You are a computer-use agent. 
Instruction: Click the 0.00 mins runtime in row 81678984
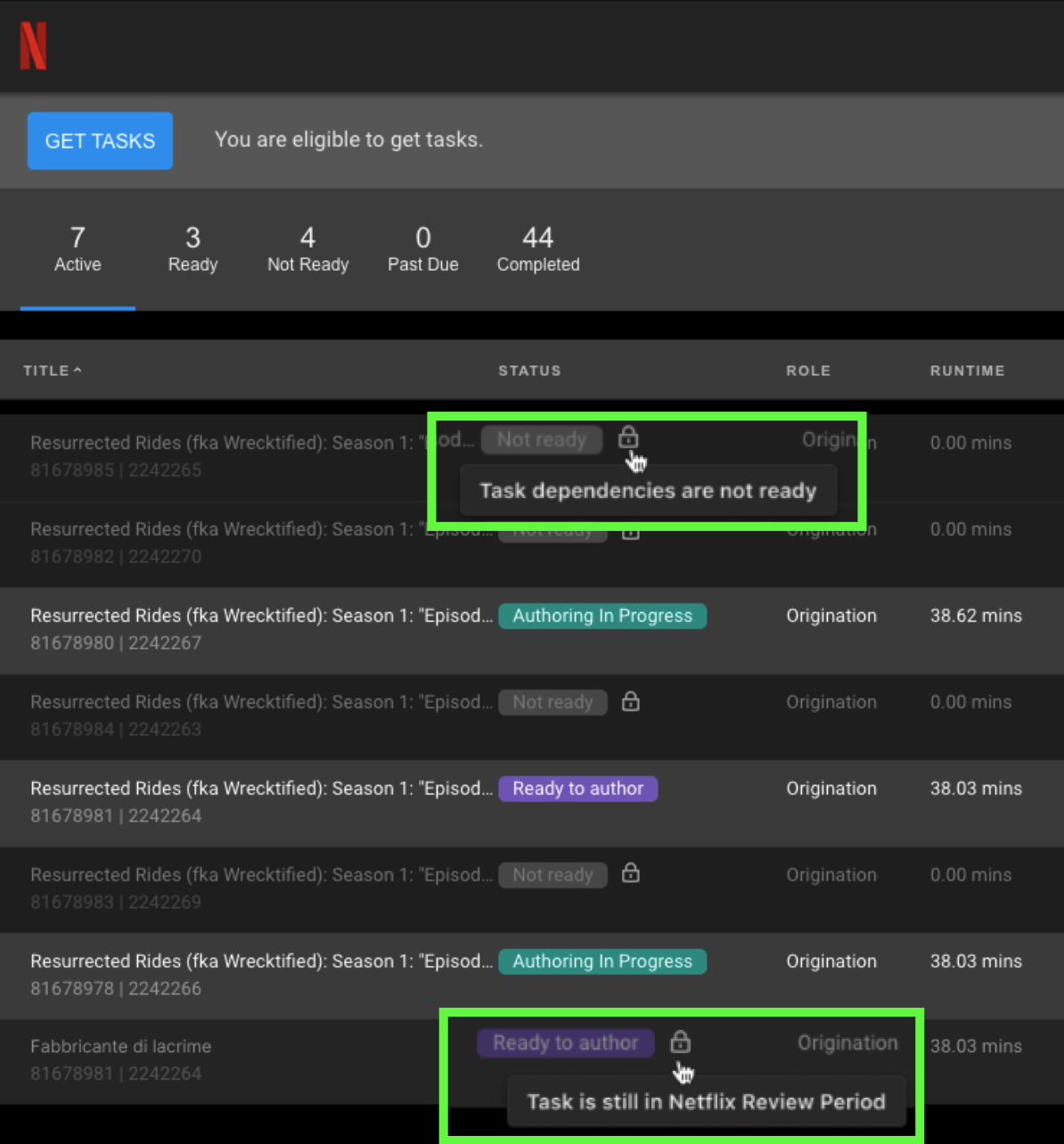tap(971, 702)
